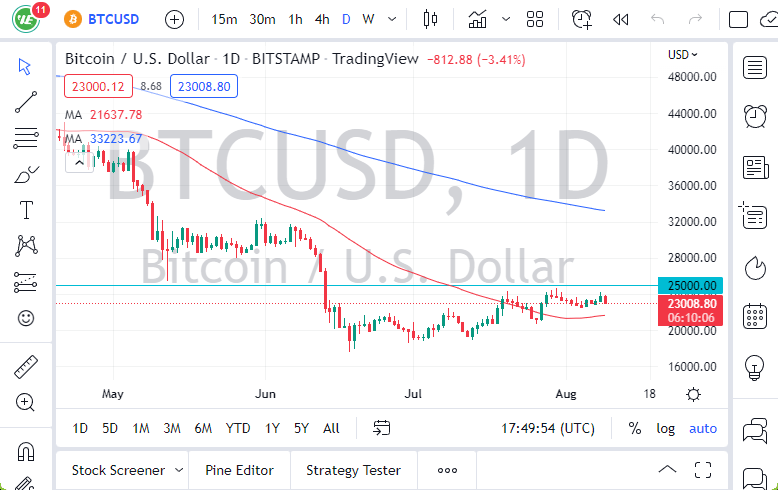Select the Brush drawing tool
The image size is (778, 490).
tap(26, 175)
